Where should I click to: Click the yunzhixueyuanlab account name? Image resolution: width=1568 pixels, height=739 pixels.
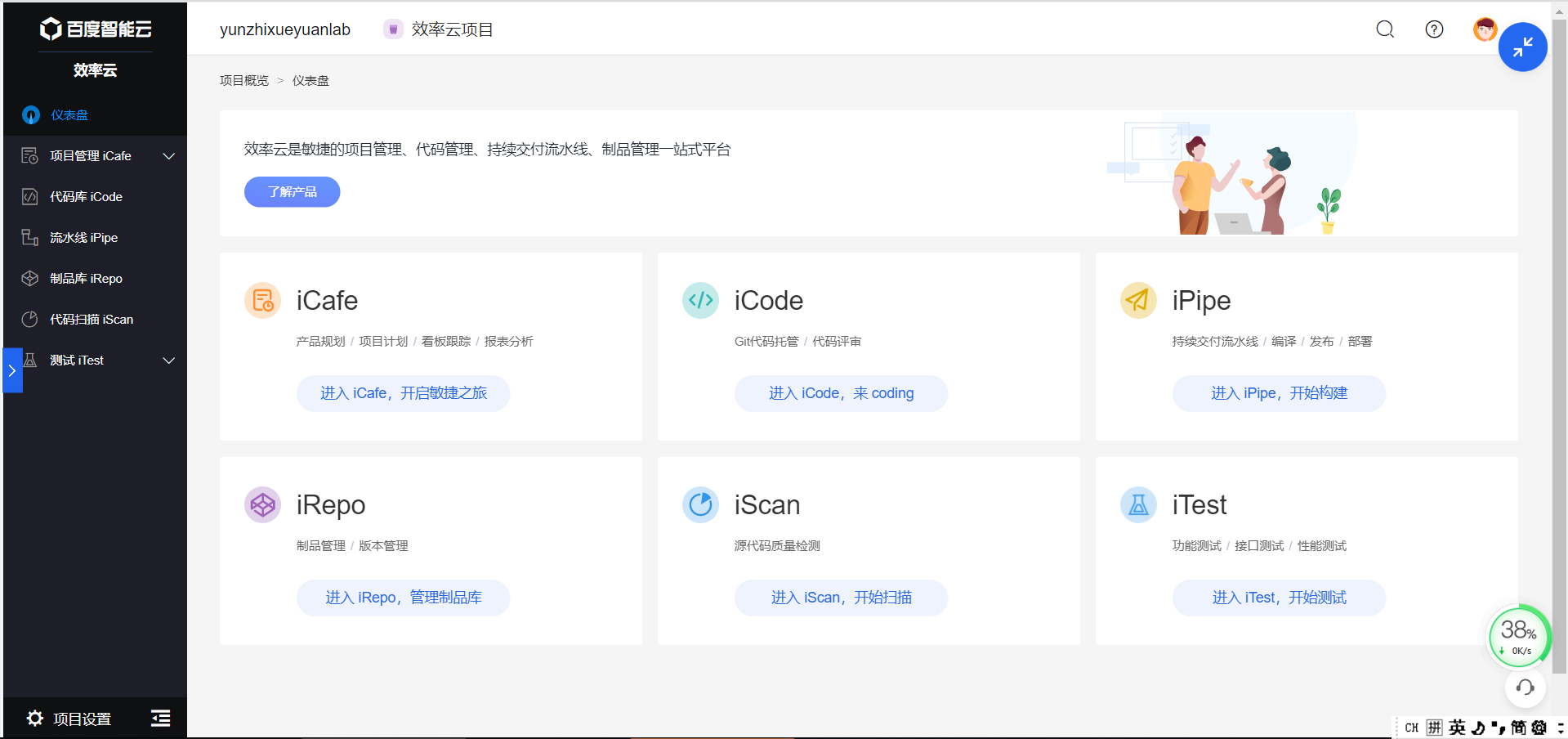285,29
